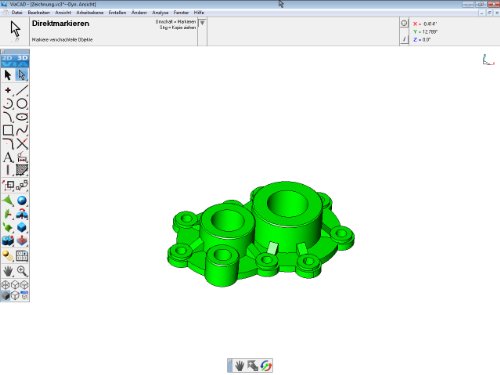Open the spline curve tool flyout
Image resolution: width=500 pixels, height=375 pixels.
pos(22,130)
